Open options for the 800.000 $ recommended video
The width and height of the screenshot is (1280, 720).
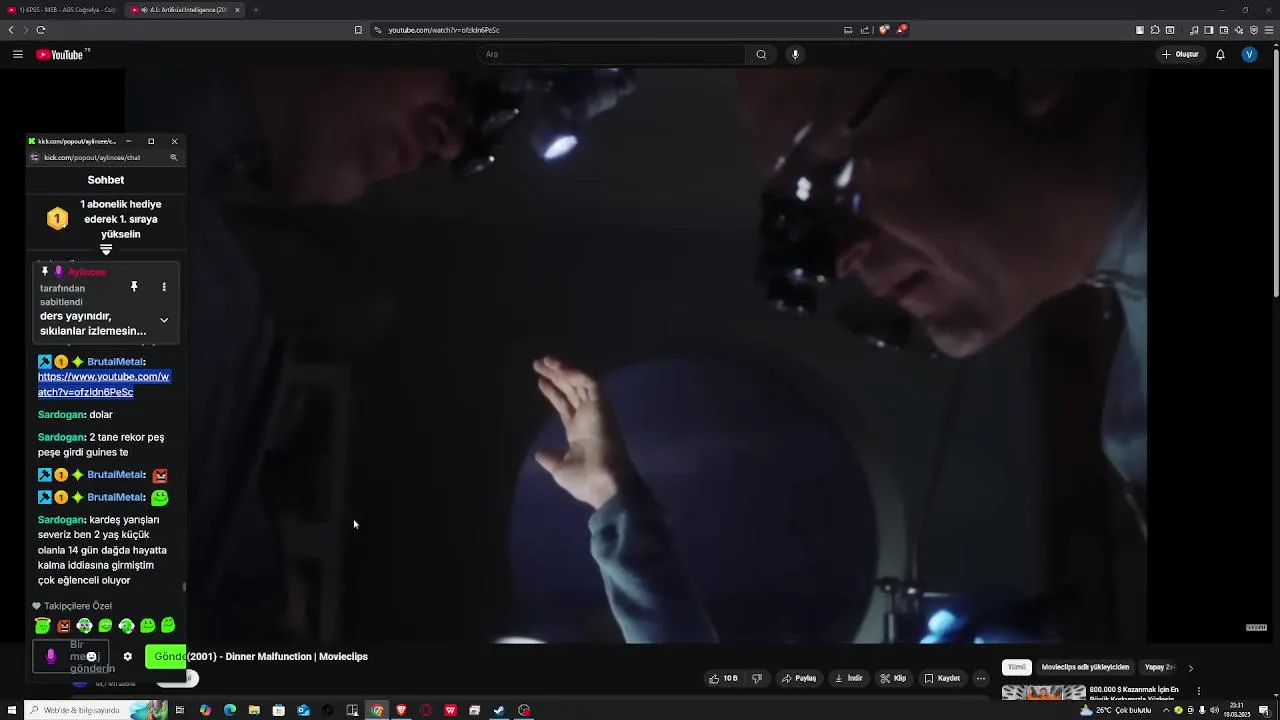point(1199,691)
